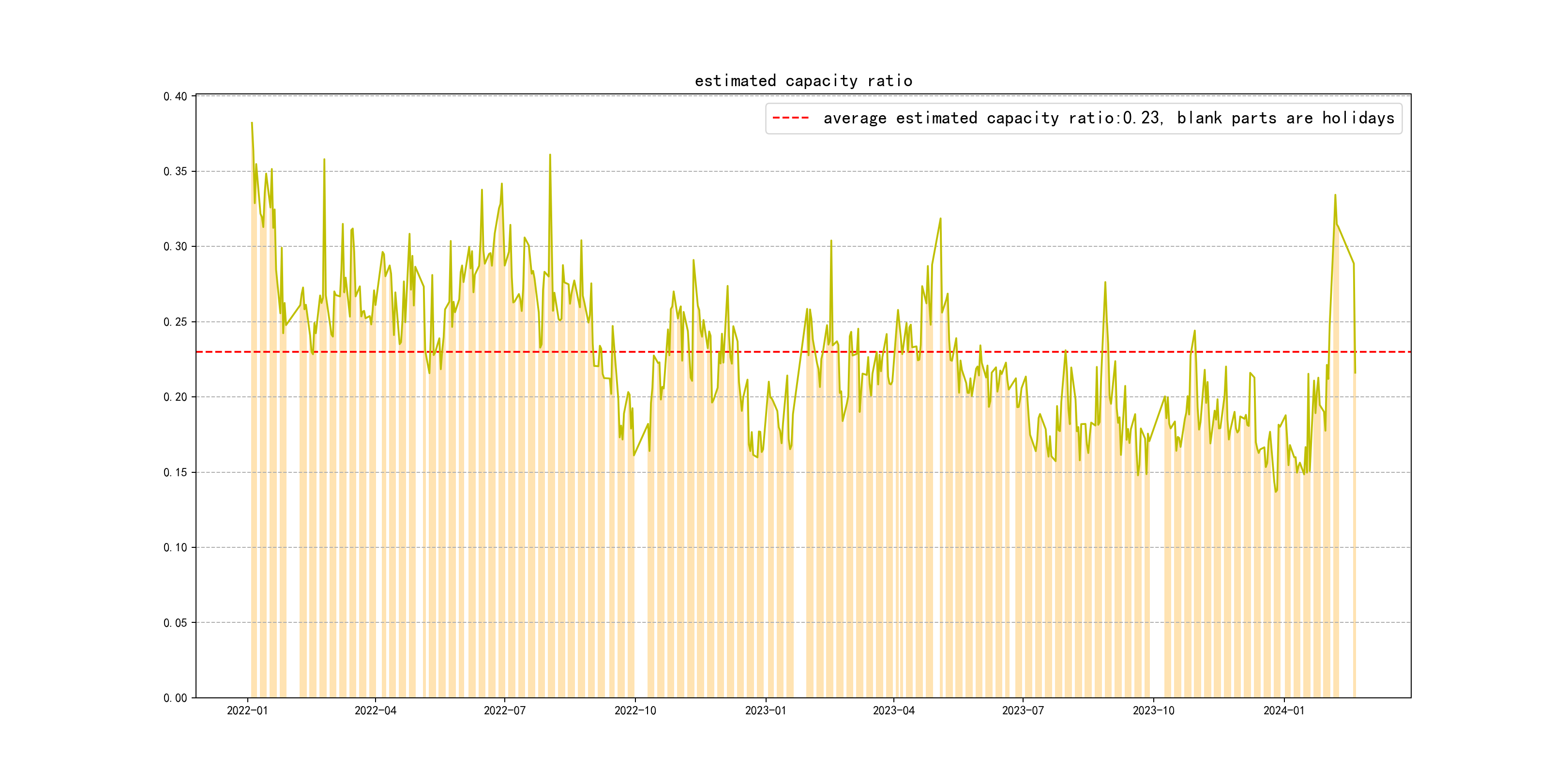Click the 2022-10 x-axis label
1568x784 pixels.
635,710
